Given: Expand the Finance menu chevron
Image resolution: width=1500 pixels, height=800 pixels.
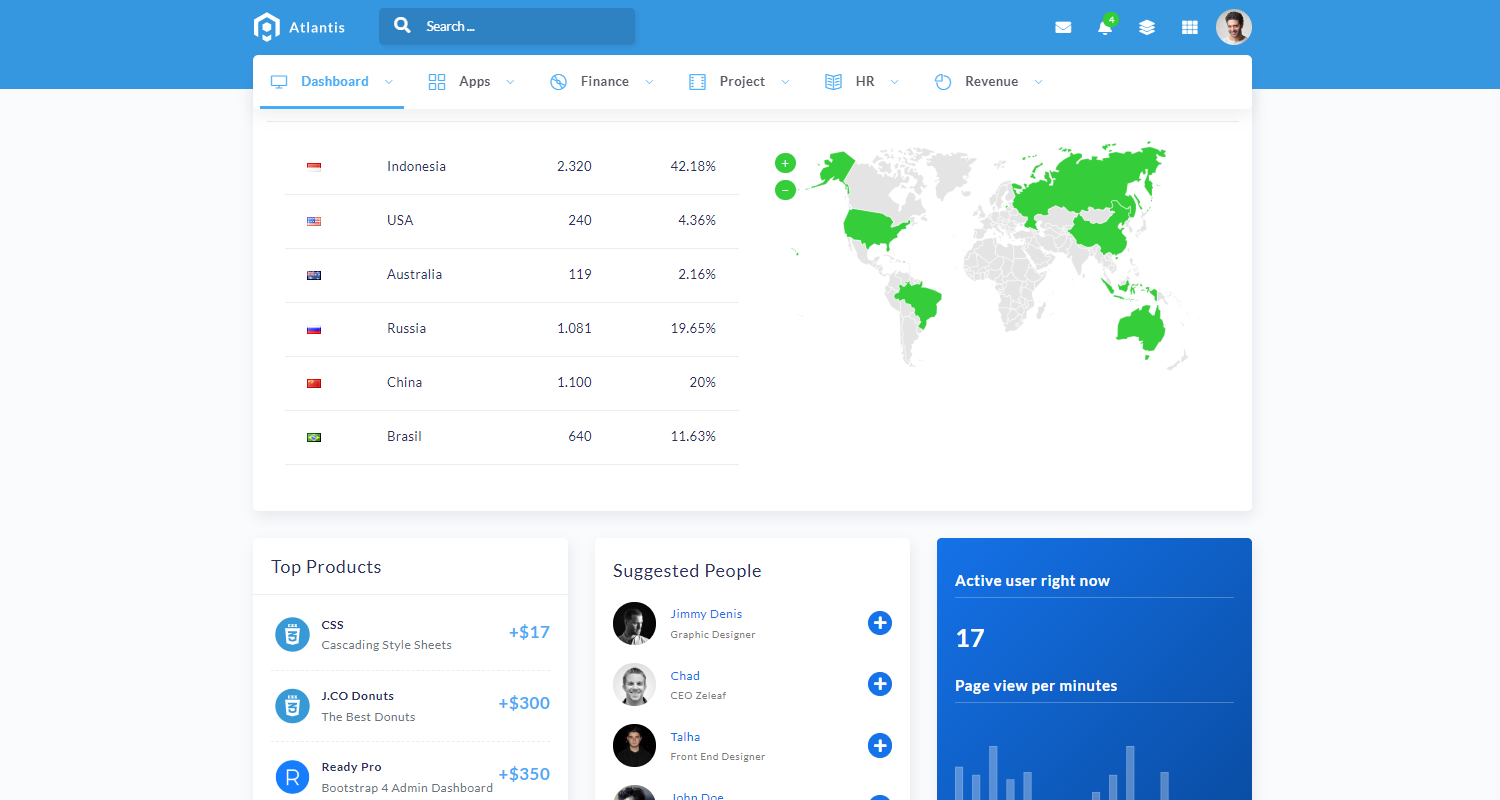Looking at the screenshot, I should [x=649, y=82].
